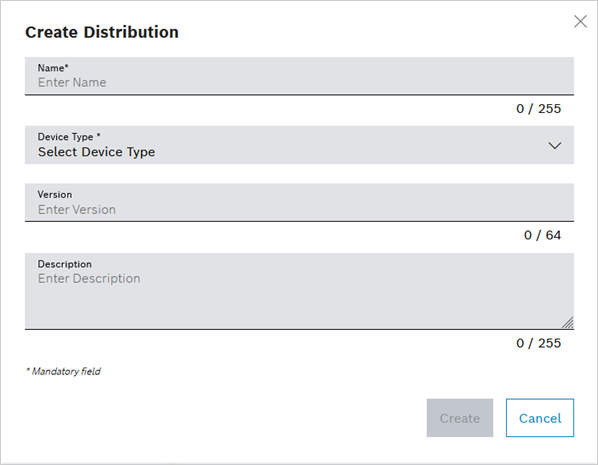Screen dimensions: 598x465
Task: Click the Mandatory field note
Action: tap(63, 371)
